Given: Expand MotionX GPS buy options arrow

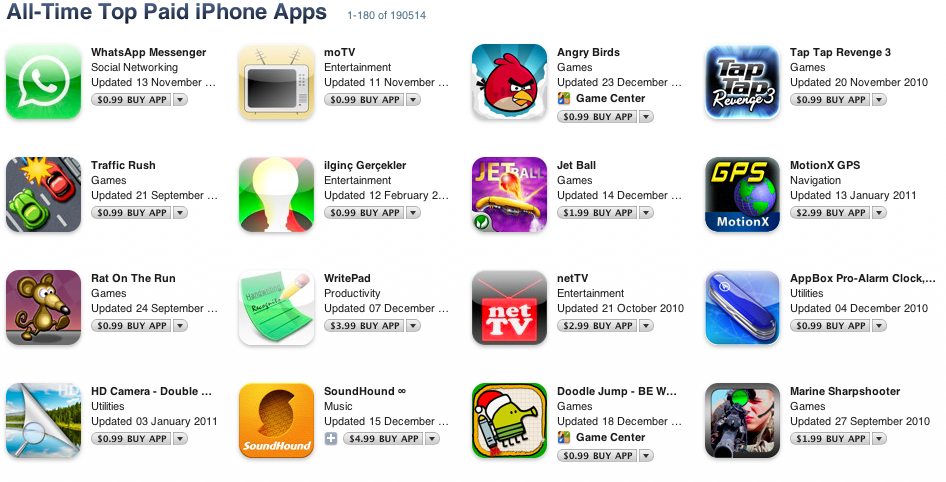Looking at the screenshot, I should coord(879,212).
